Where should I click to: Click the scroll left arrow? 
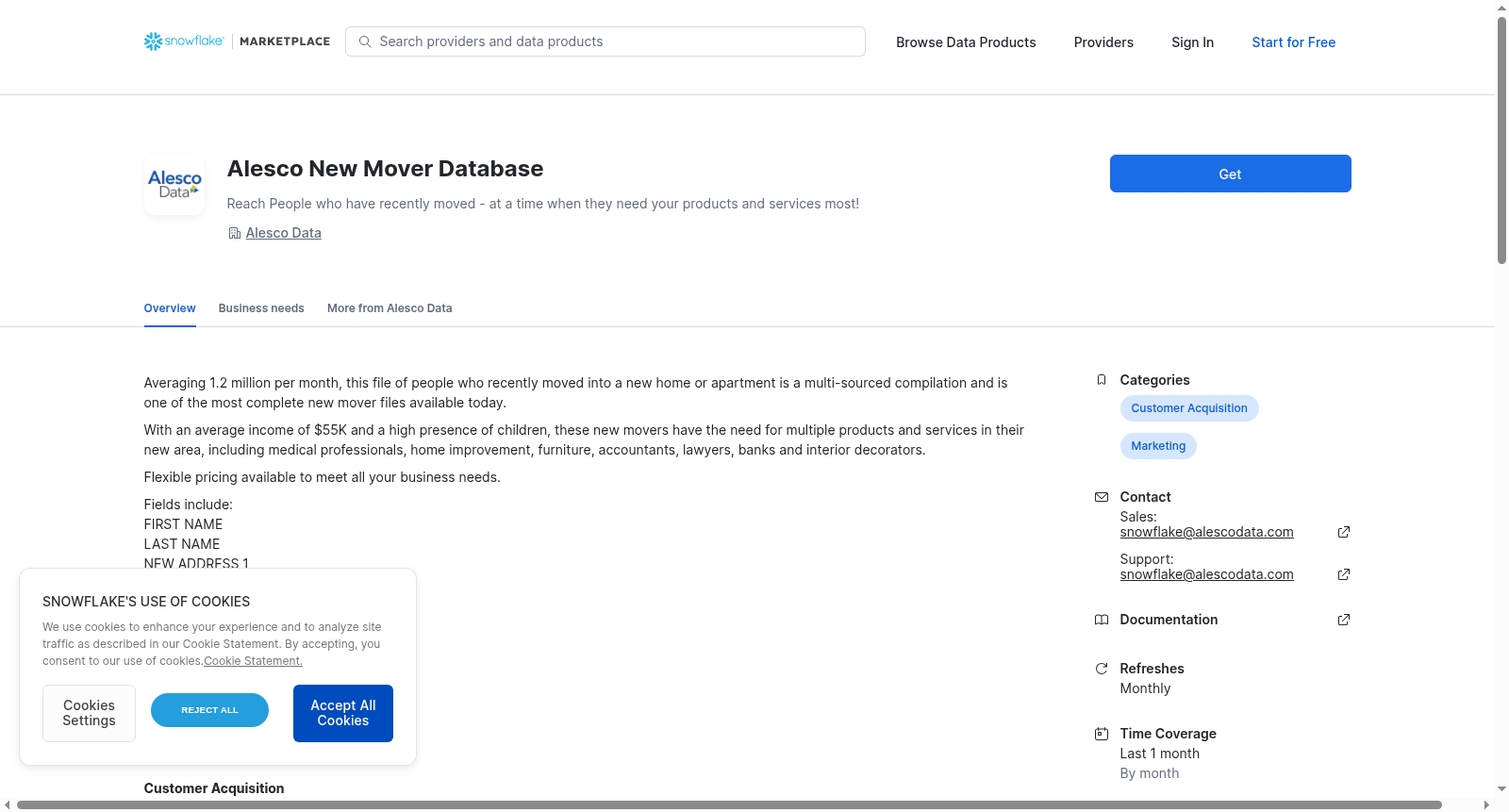tap(8, 805)
